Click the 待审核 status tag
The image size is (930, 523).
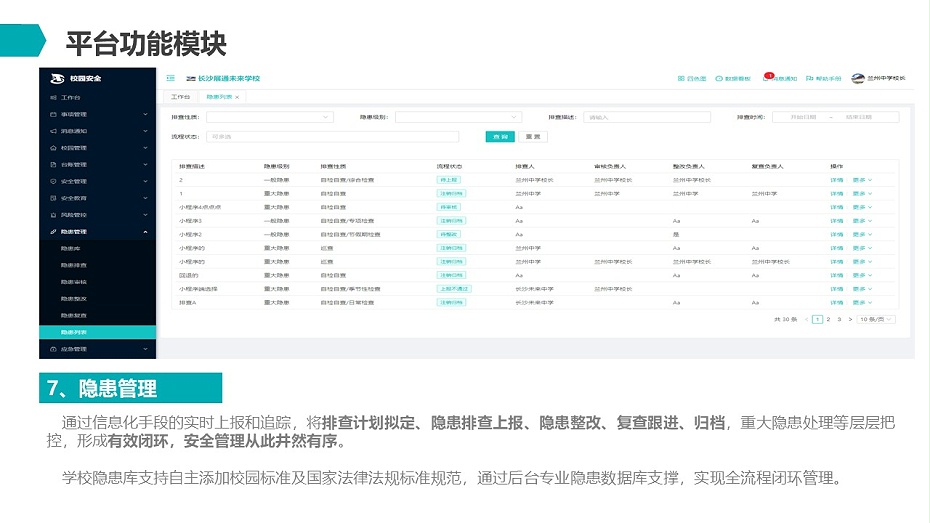[449, 208]
